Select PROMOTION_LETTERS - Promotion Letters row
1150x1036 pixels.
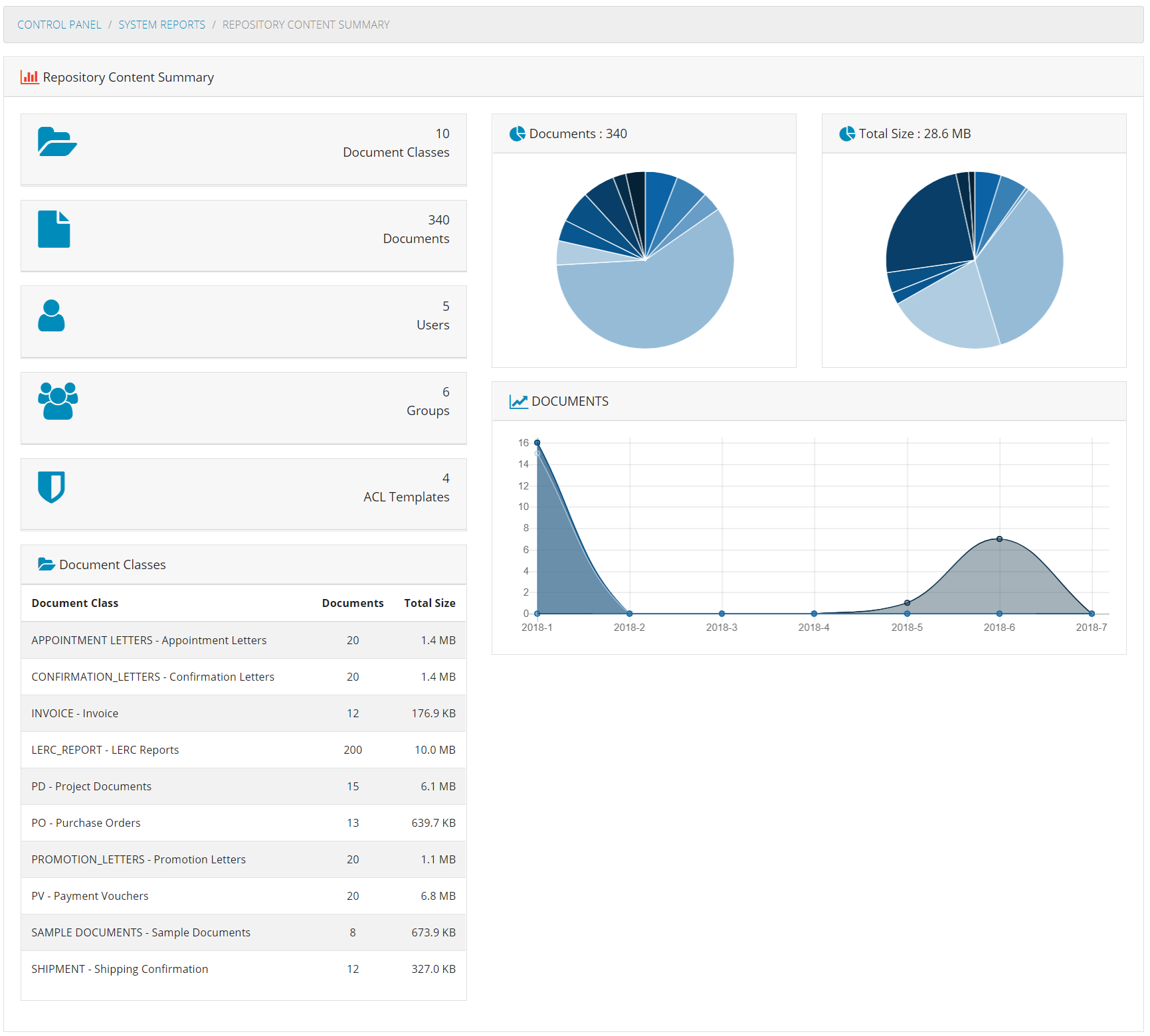coord(243,859)
